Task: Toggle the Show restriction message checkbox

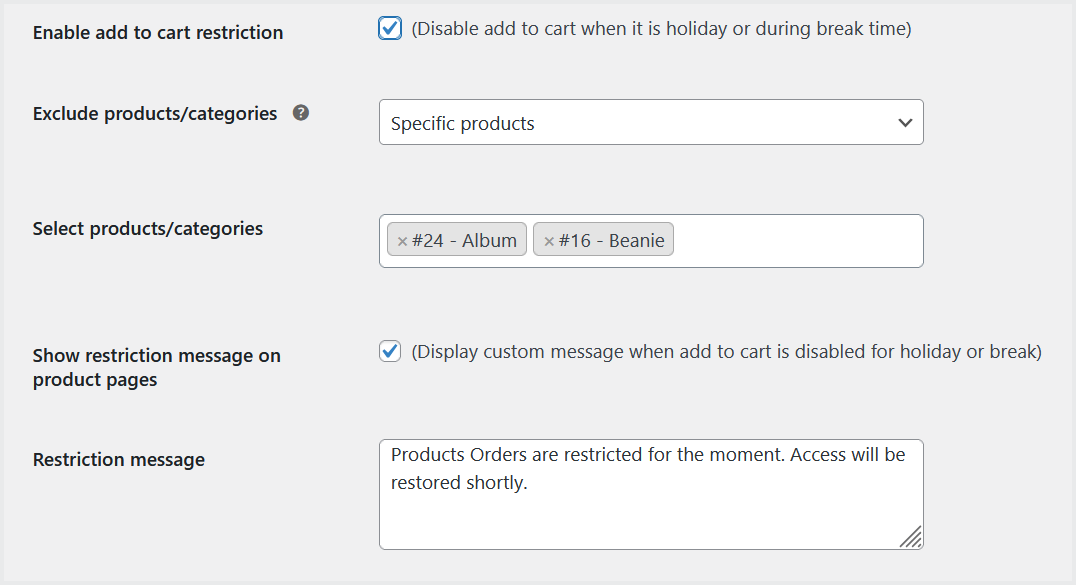Action: coord(390,352)
